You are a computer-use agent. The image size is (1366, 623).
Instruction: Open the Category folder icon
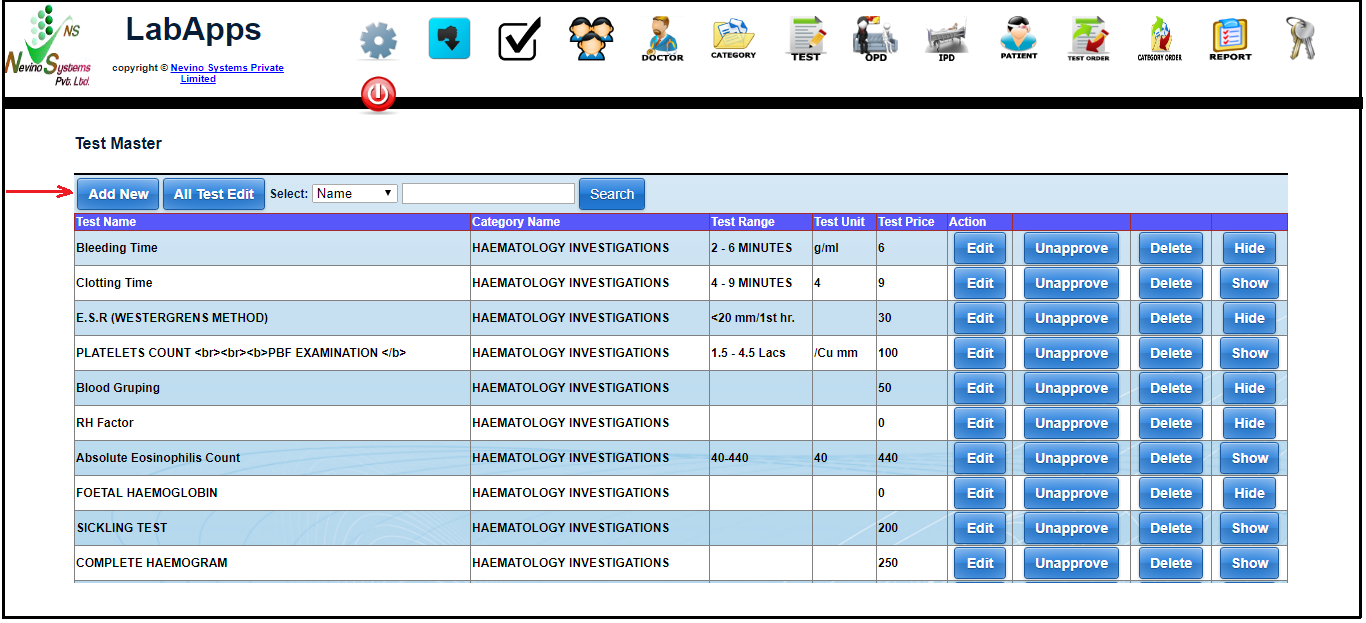733,39
